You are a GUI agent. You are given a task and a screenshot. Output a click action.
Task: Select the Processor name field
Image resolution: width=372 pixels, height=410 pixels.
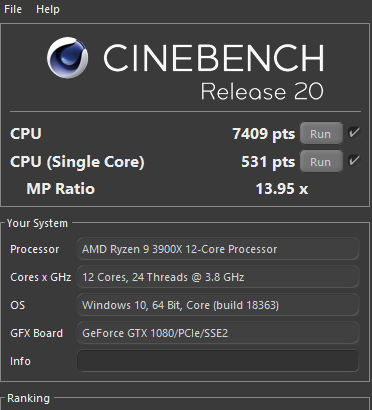(218, 249)
